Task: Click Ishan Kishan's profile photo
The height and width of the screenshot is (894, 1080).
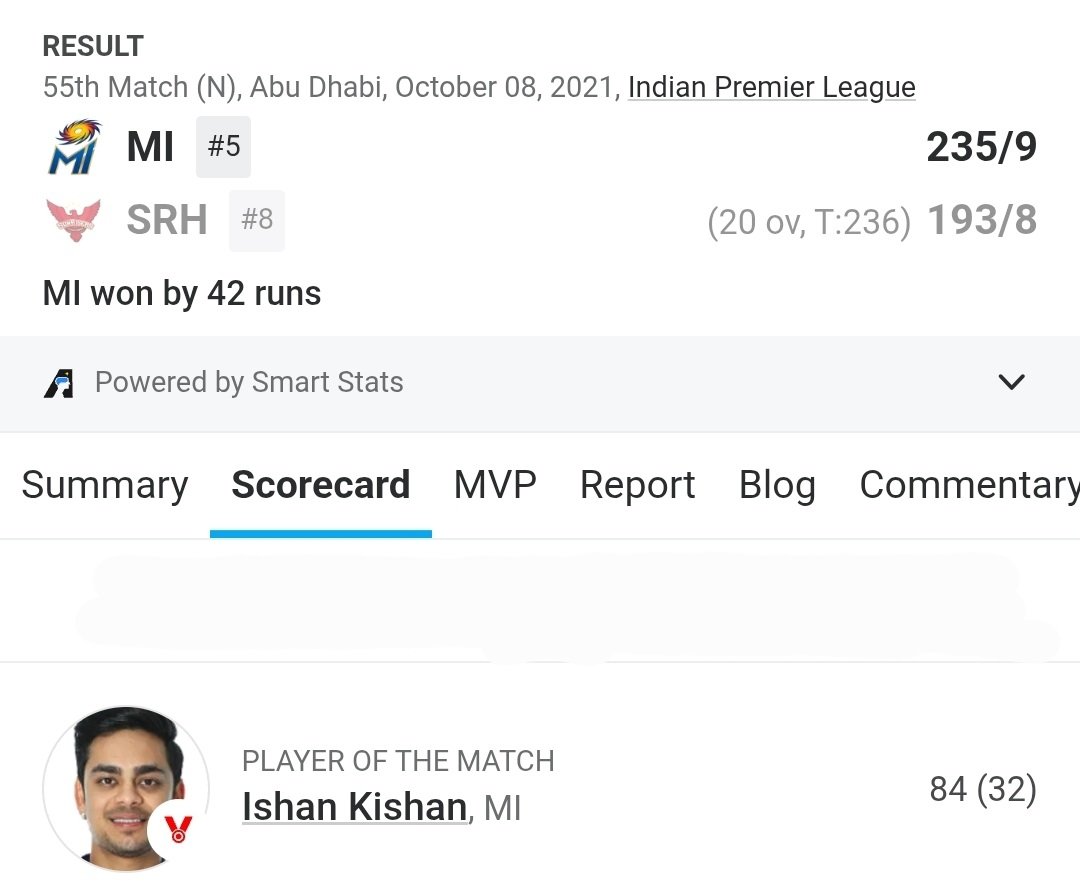Action: pos(126,789)
